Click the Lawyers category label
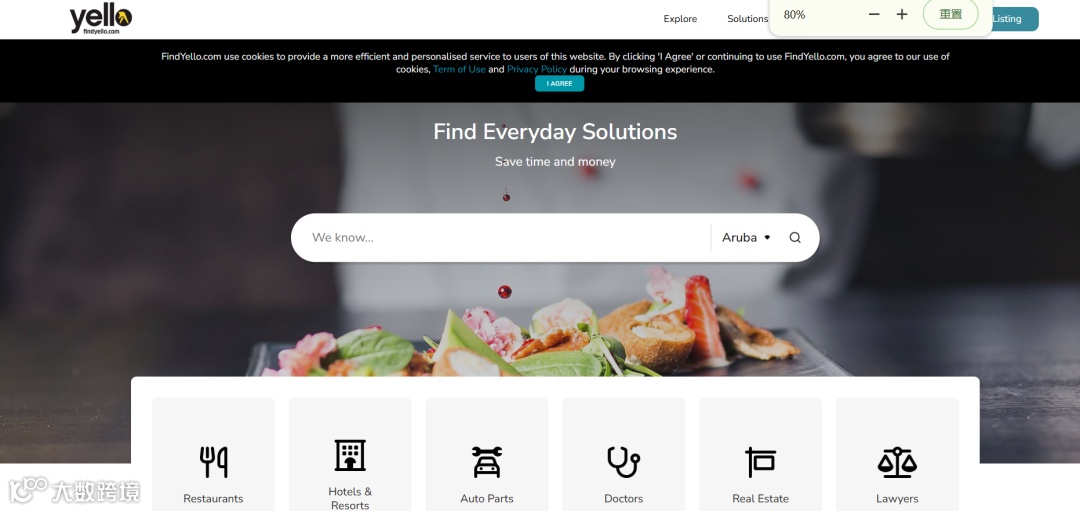 point(897,499)
